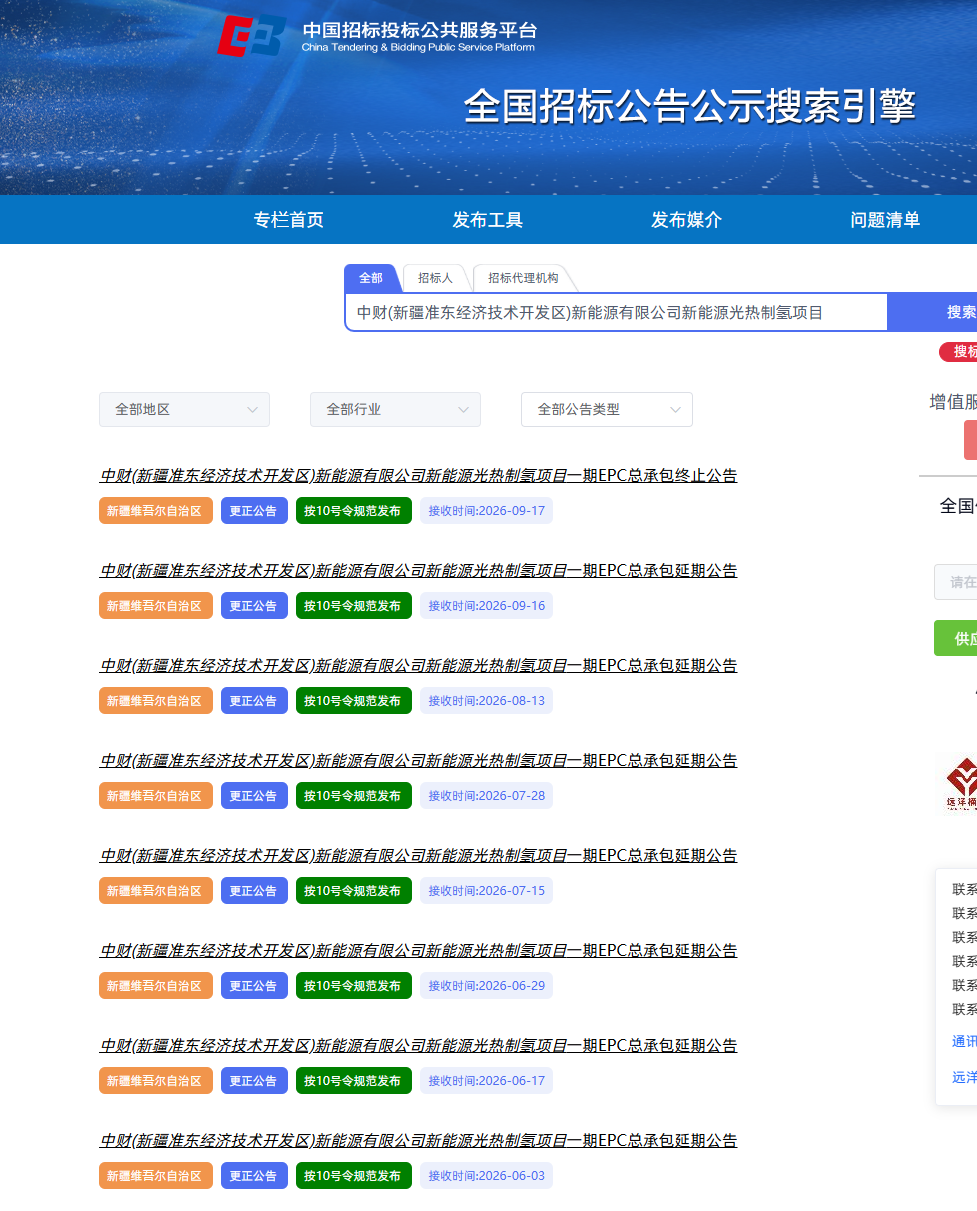Click the red 搜标 badge
This screenshot has height=1211, width=977.
pyautogui.click(x=959, y=352)
